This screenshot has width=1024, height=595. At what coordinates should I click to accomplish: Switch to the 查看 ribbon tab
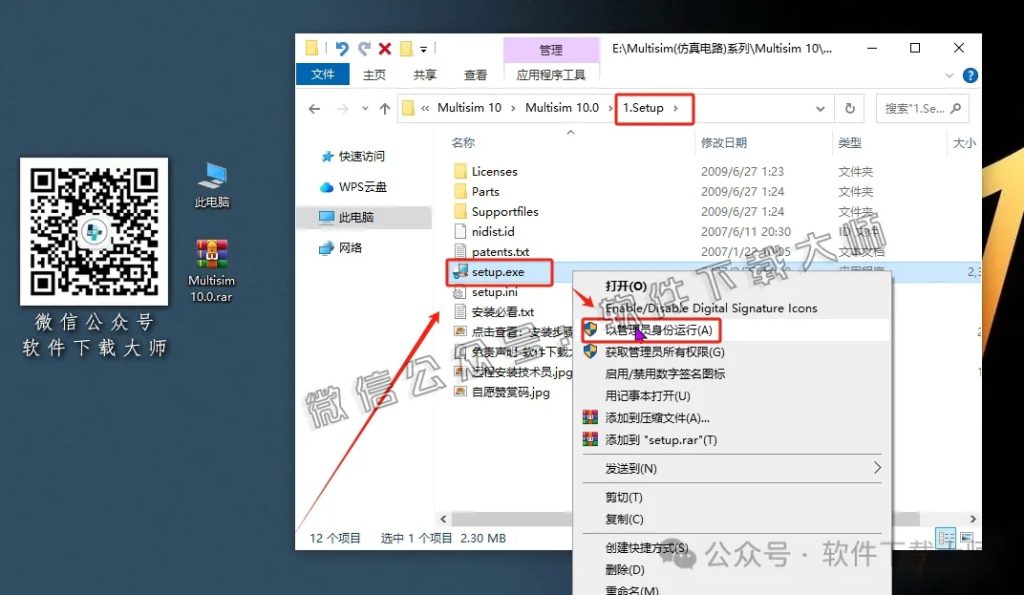click(475, 74)
